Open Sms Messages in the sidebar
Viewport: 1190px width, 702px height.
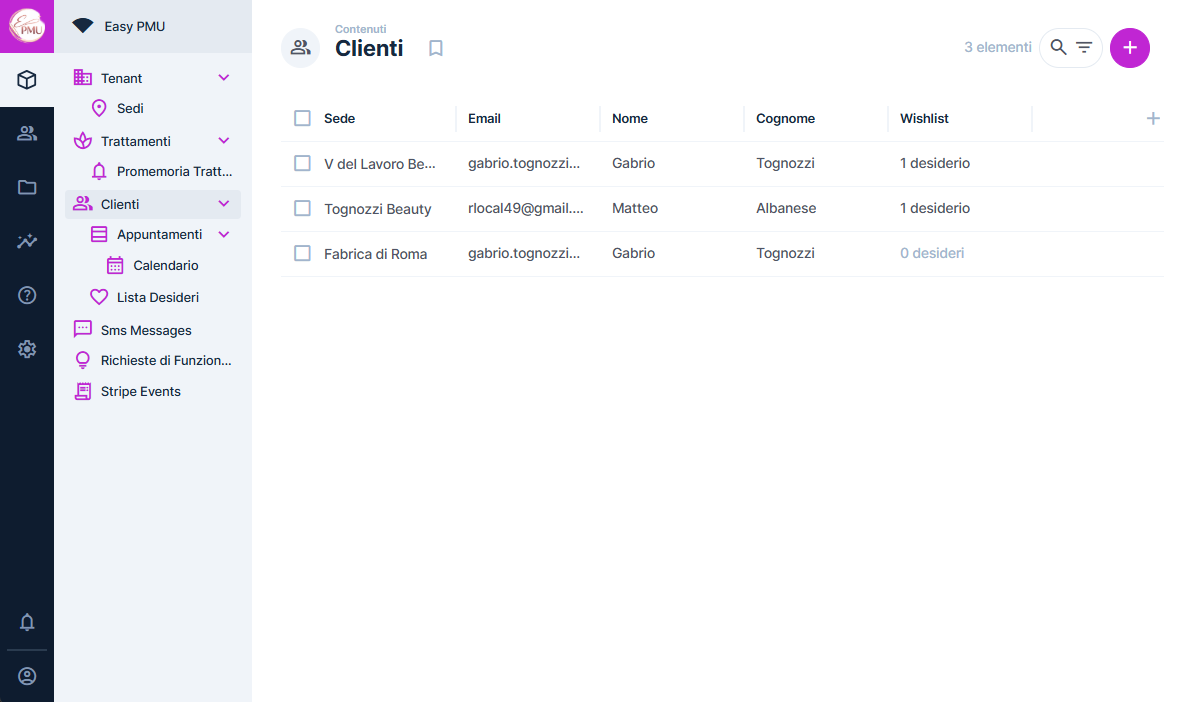[146, 329]
